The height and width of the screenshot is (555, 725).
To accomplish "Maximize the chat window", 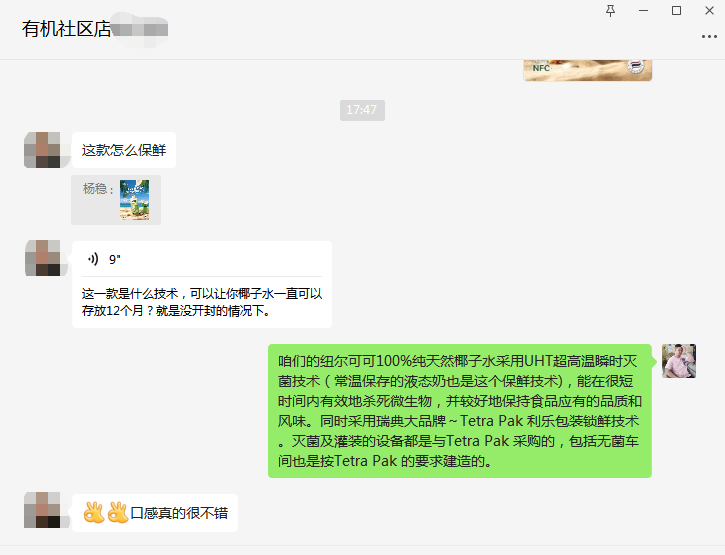I will (676, 10).
